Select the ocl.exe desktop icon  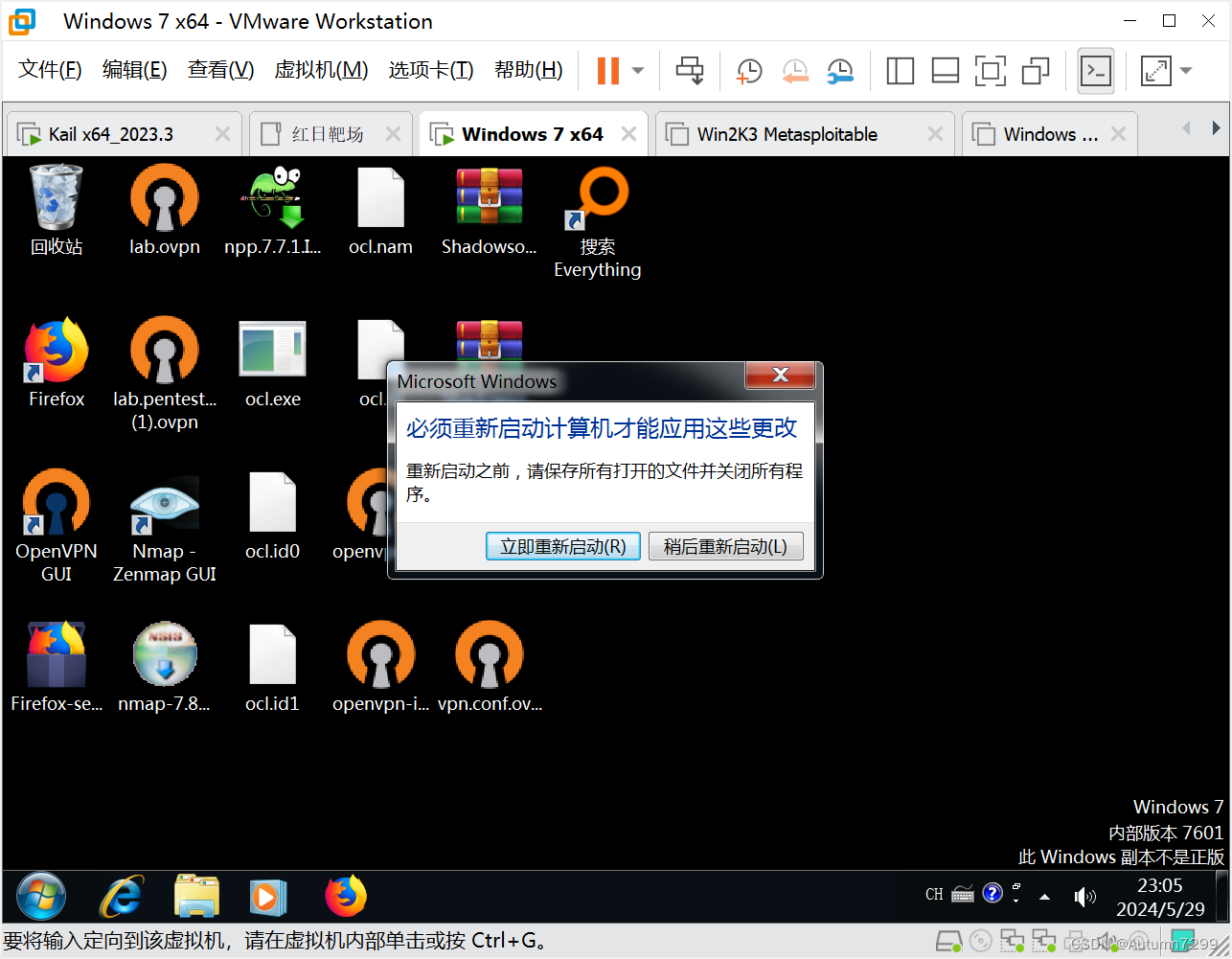click(x=273, y=363)
